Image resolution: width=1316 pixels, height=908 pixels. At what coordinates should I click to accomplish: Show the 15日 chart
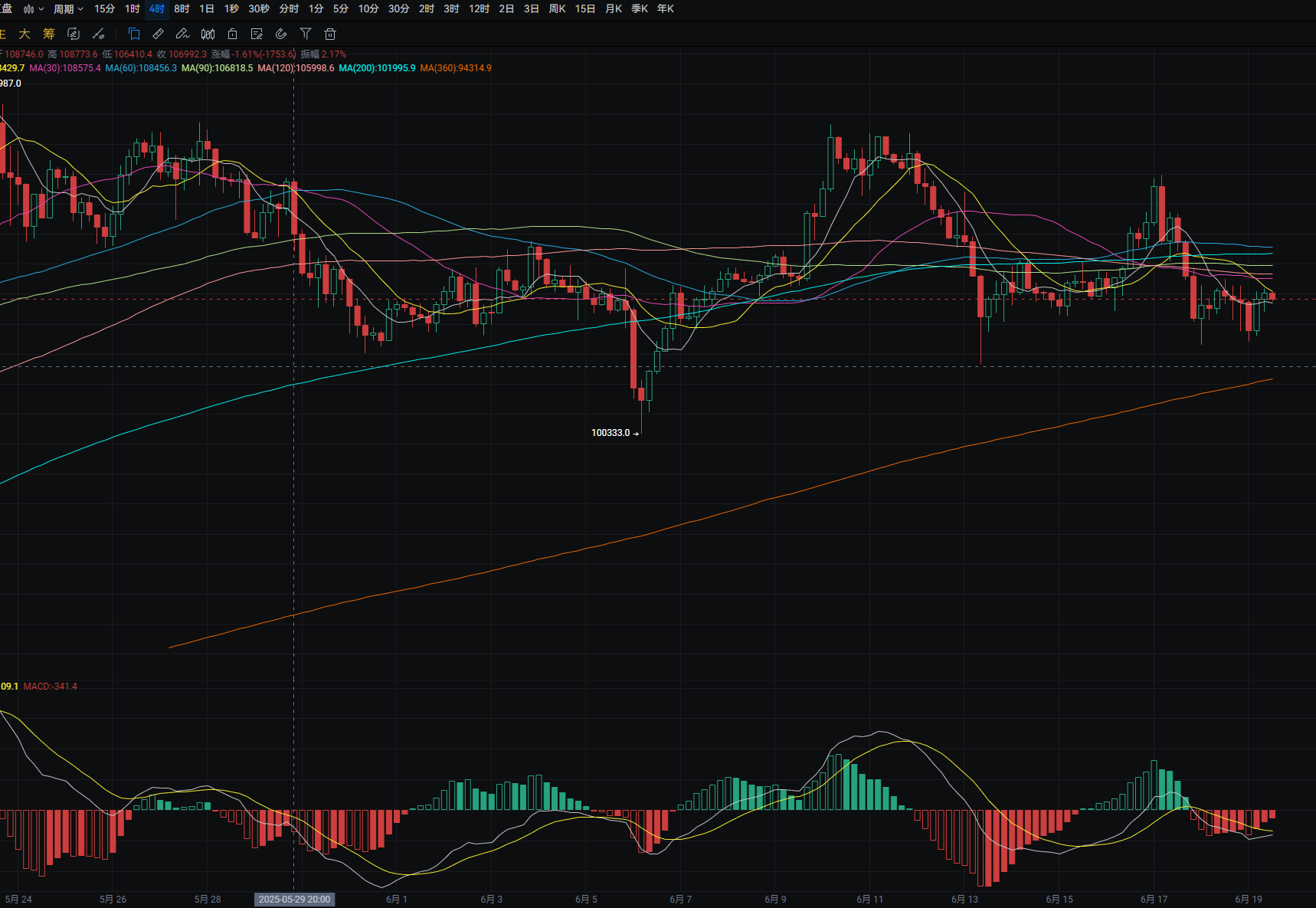tap(585, 9)
